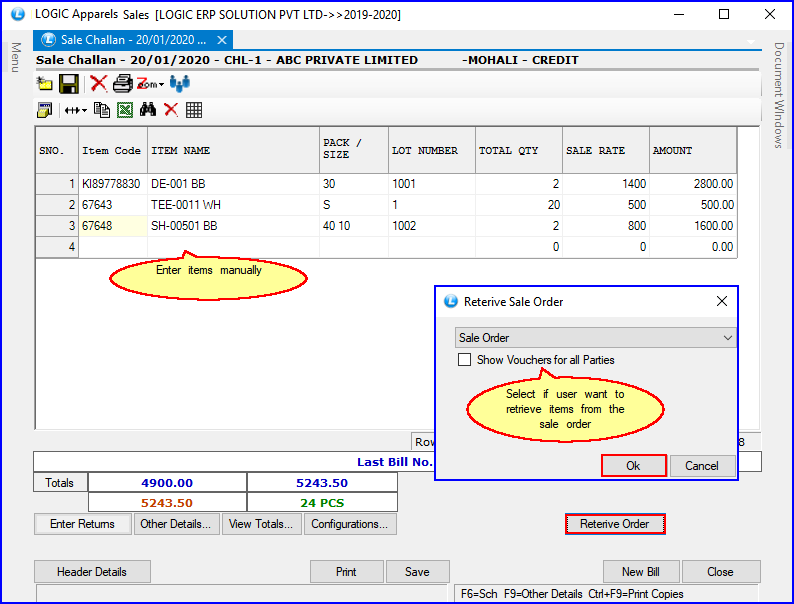Screen dimensions: 794x604
Task: Click Ok in Reterive Sale Order dialog
Action: point(633,466)
